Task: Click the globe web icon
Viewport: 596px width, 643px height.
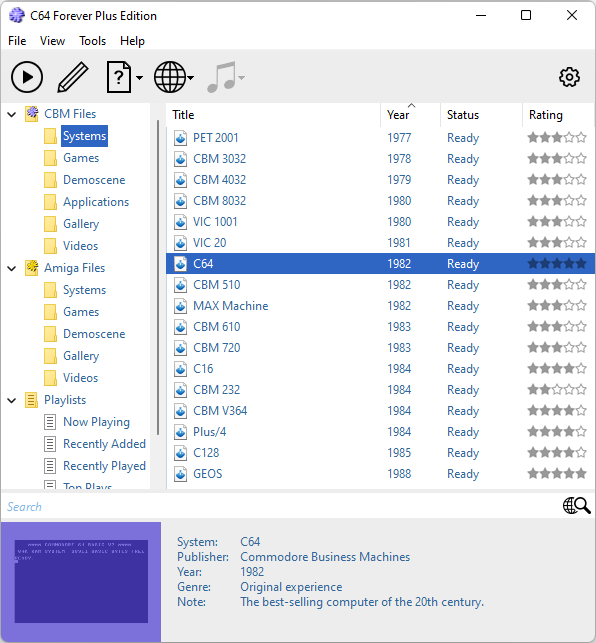Action: (170, 77)
